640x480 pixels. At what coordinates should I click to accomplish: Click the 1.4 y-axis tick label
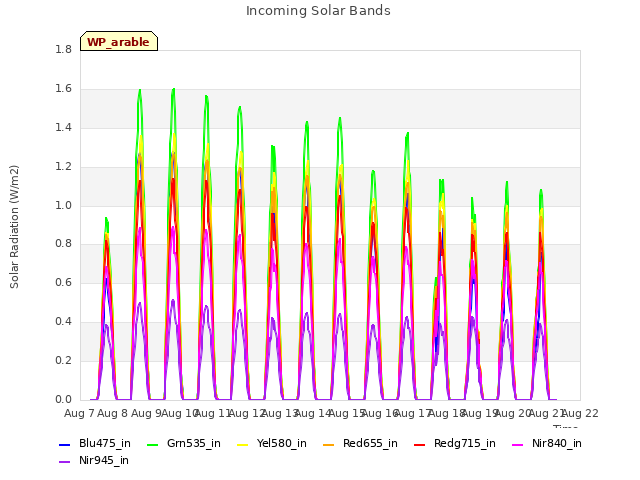(63, 127)
